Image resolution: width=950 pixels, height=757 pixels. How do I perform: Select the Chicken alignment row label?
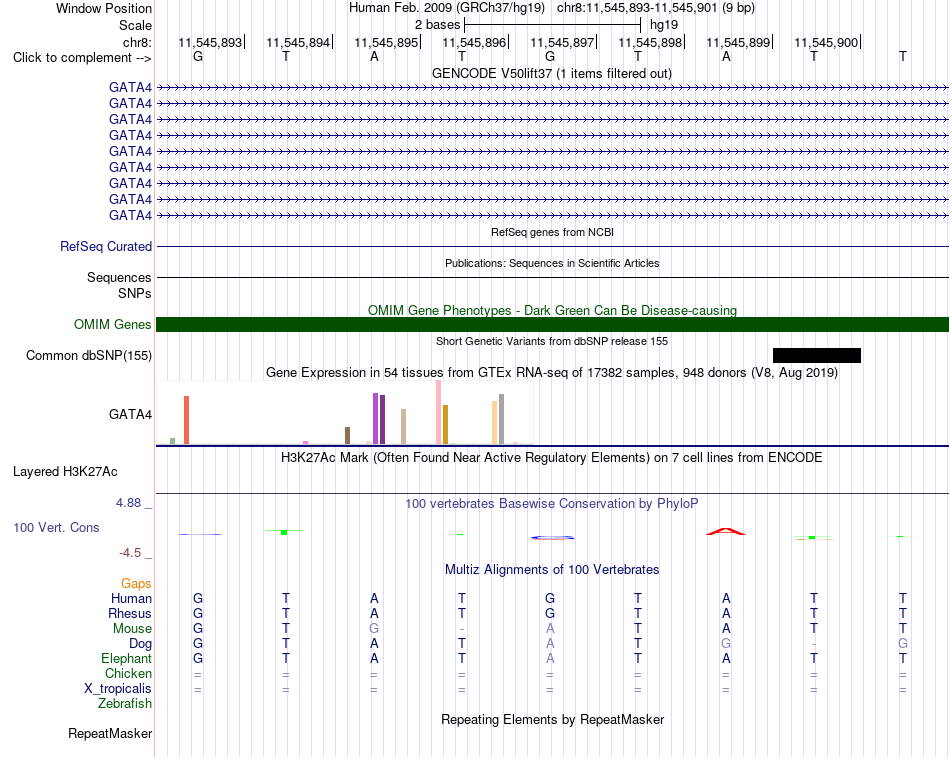click(x=128, y=673)
